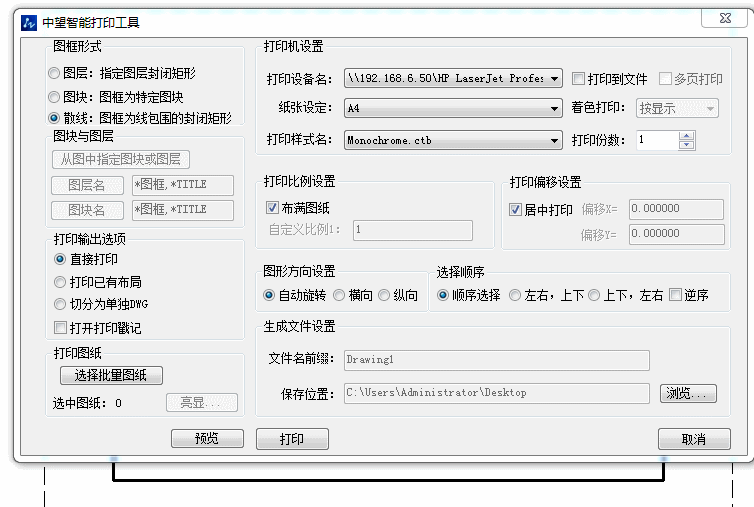Click the 图块名 button
The image size is (754, 507).
pos(87,210)
